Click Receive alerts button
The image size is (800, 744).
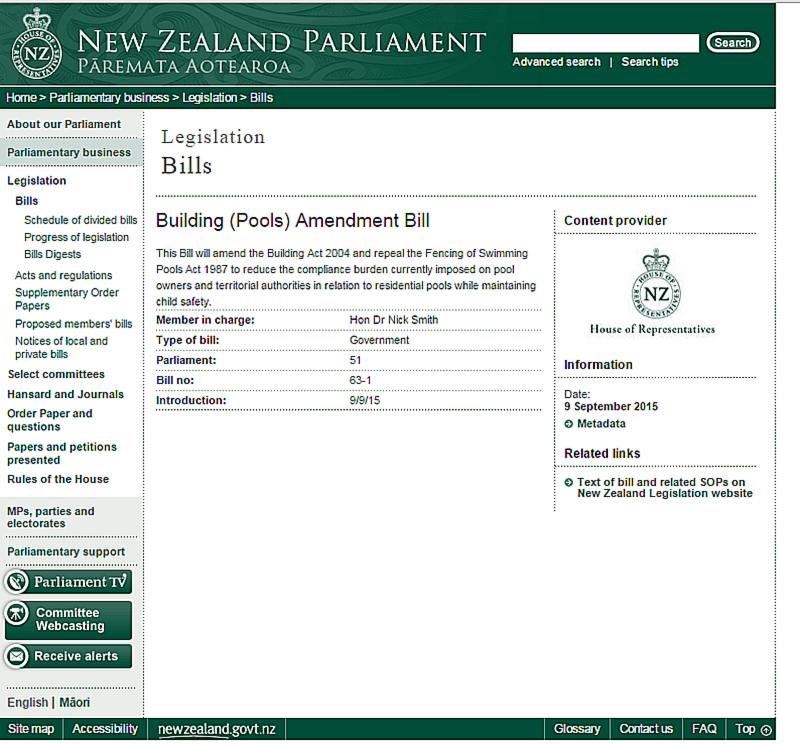click(68, 656)
